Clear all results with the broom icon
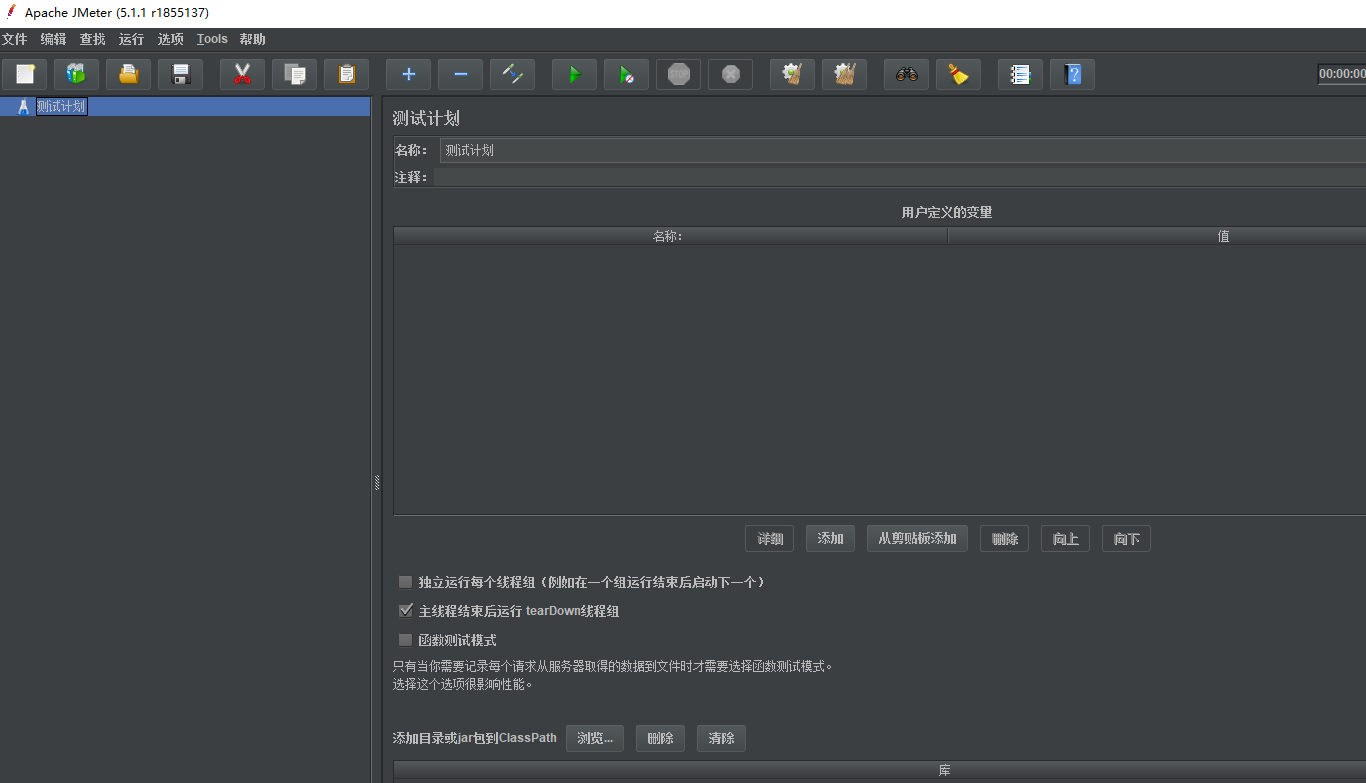This screenshot has height=783, width=1366. tap(958, 74)
